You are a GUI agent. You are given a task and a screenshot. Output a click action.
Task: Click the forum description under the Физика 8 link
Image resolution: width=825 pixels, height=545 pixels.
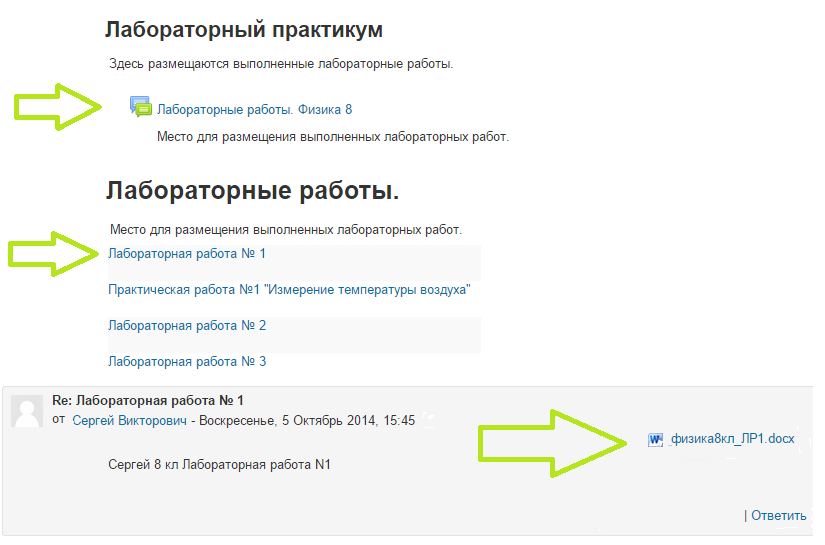(x=333, y=137)
